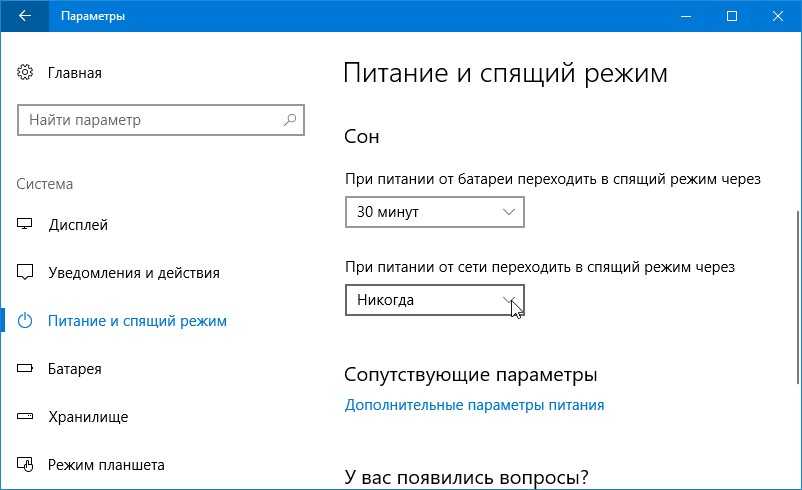
Task: Select Питание и спящий режим in sidebar
Action: [137, 321]
